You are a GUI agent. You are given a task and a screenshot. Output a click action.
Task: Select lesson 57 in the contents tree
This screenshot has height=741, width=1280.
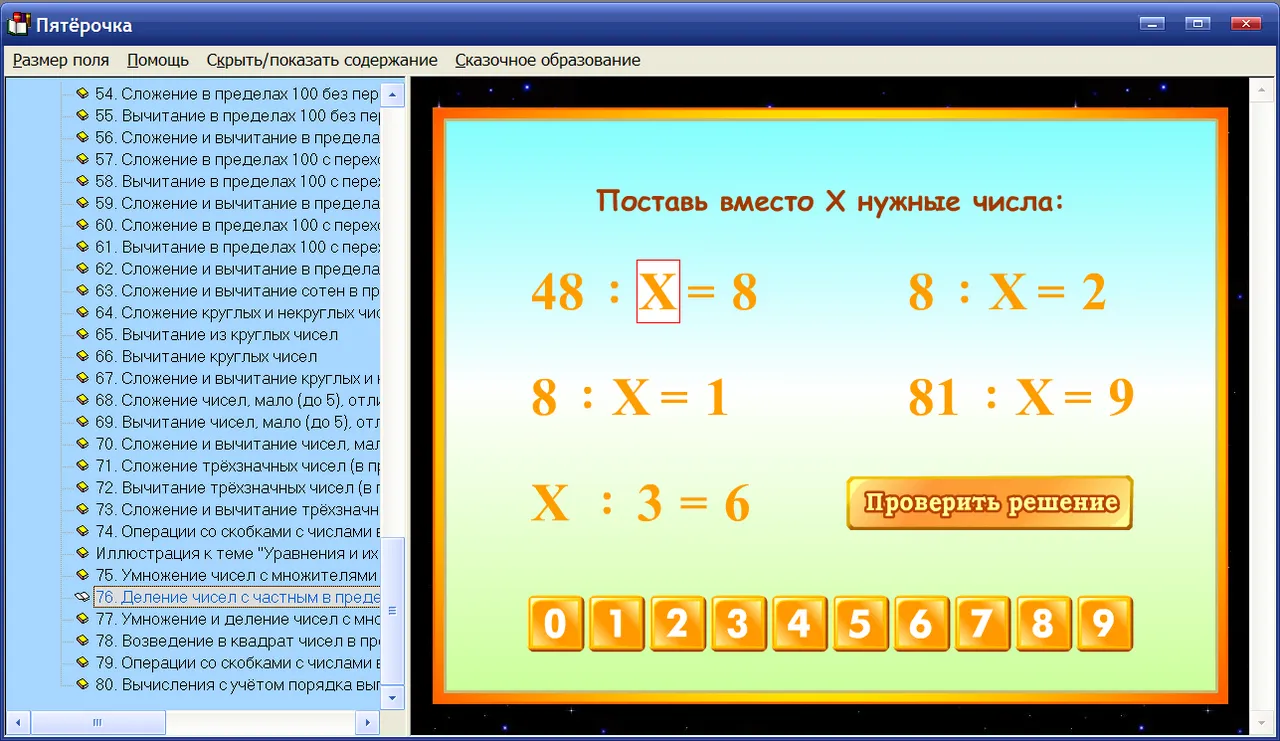click(x=237, y=159)
